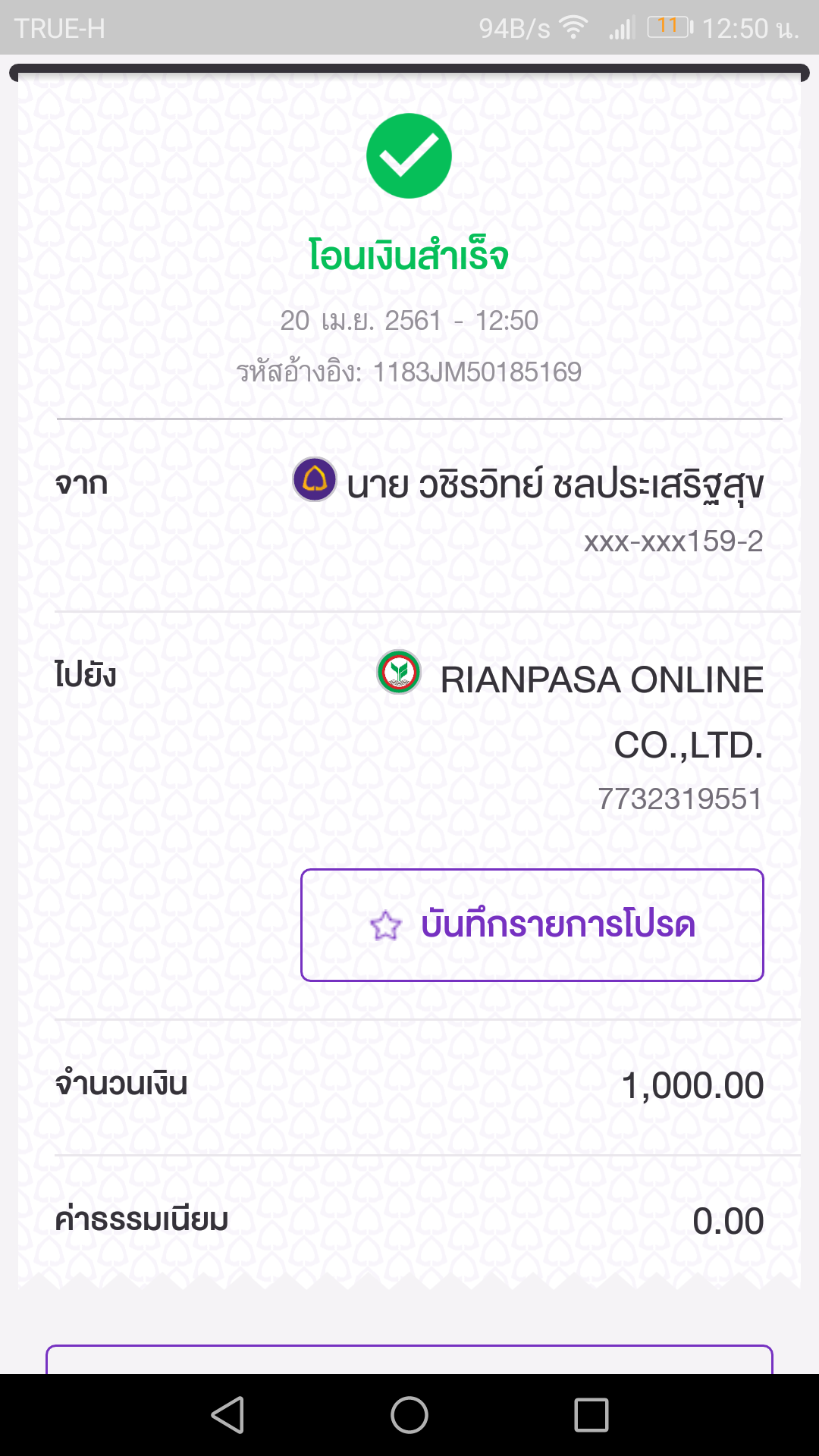The image size is (819, 1456).
Task: Tap the fee value 0.00
Action: 728,1221
